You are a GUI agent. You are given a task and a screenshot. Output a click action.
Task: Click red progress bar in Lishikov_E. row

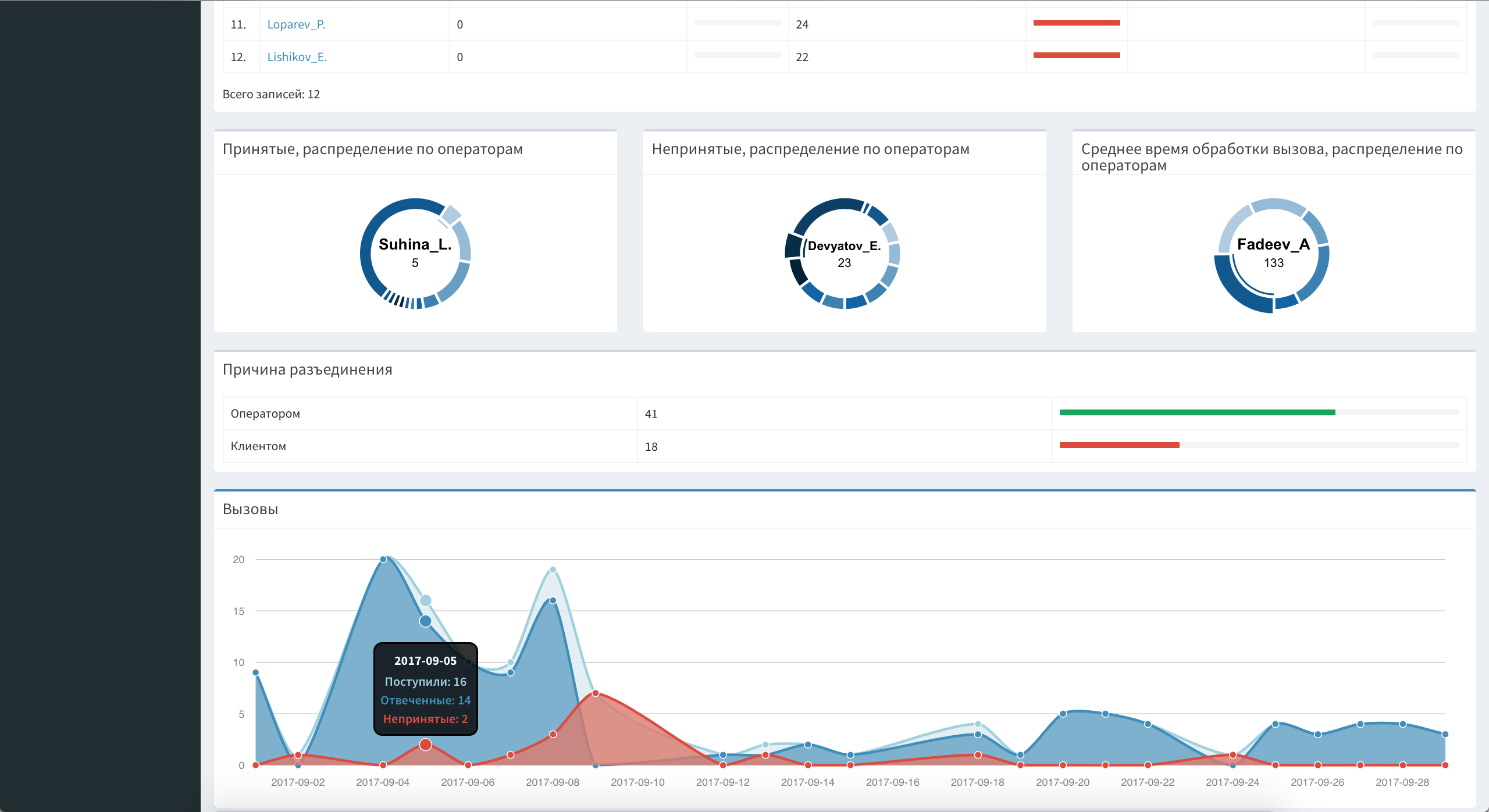pos(1077,55)
